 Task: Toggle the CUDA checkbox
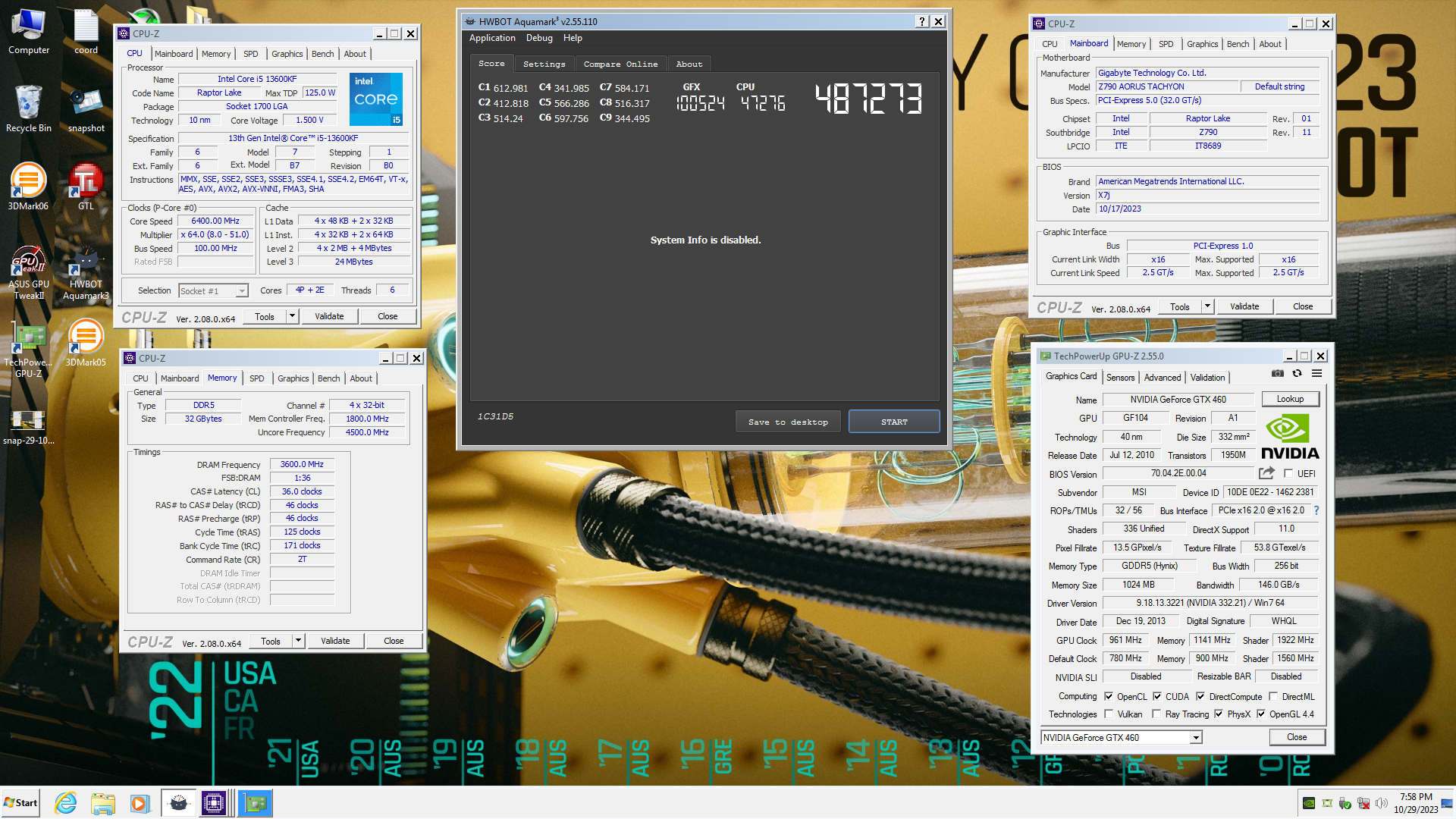[1157, 696]
